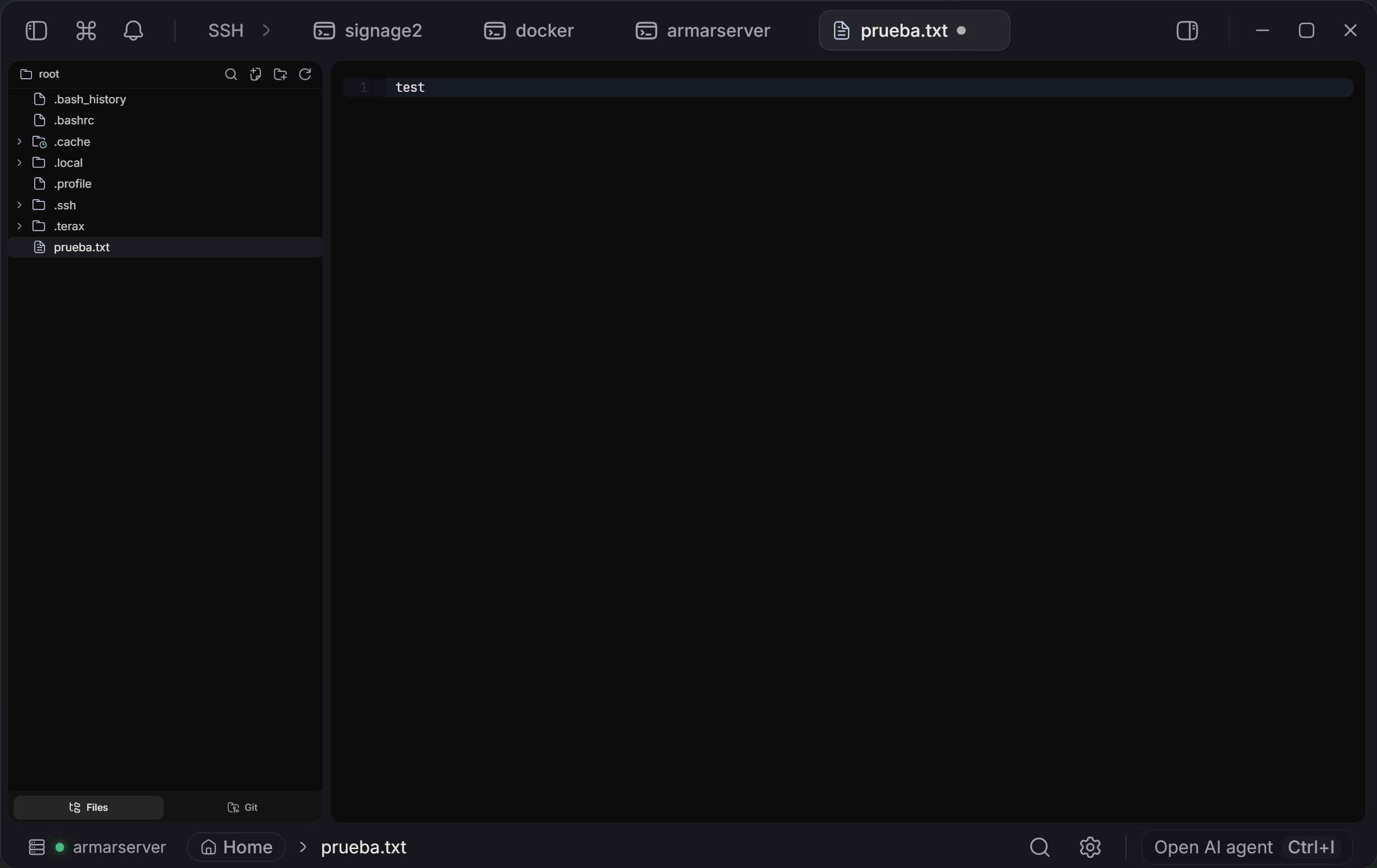
Task: Open the Git panel tab
Action: (x=242, y=807)
